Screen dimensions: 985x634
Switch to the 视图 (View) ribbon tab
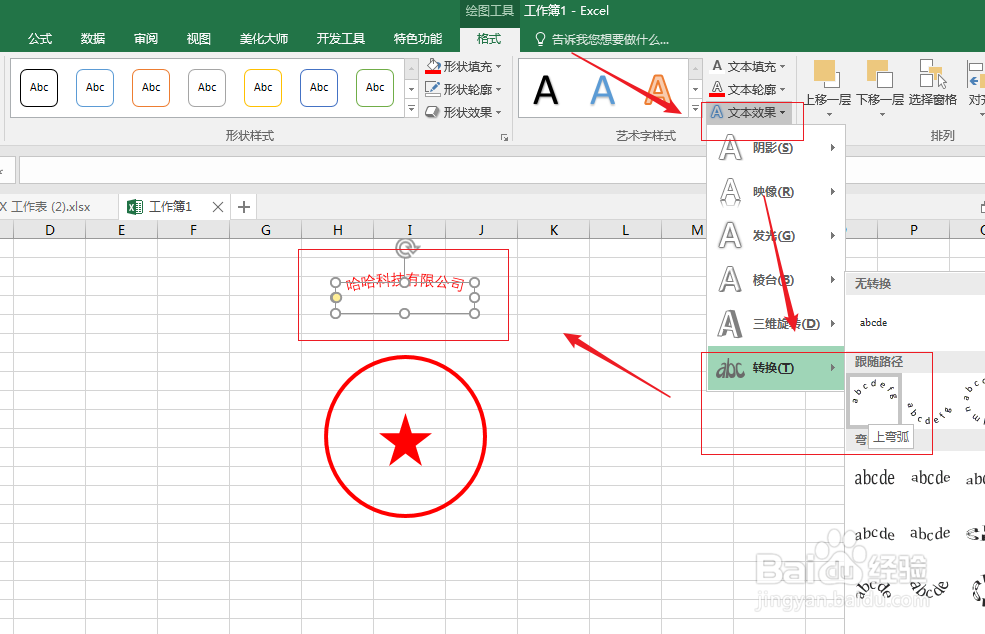198,38
